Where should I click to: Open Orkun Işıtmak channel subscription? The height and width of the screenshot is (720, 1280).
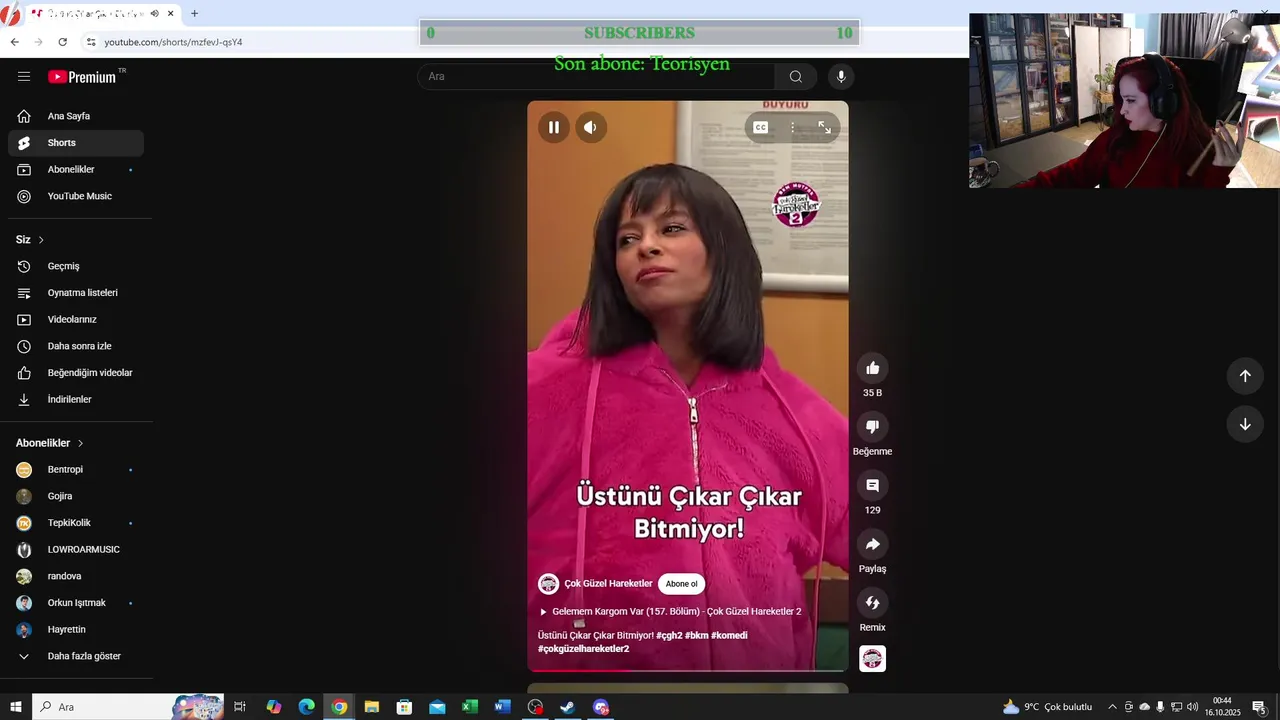click(x=76, y=603)
